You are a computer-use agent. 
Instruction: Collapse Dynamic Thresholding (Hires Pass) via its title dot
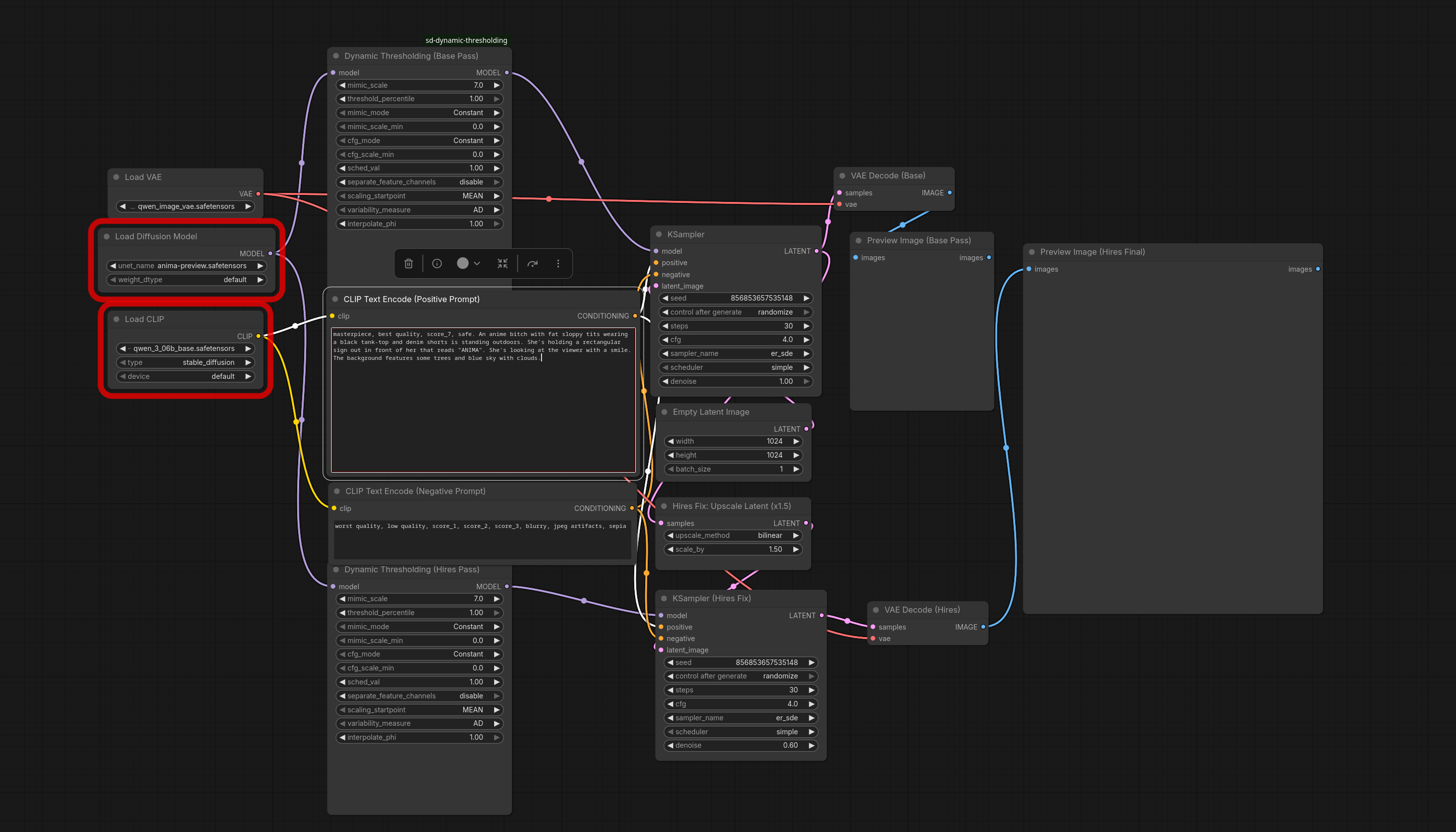point(336,570)
